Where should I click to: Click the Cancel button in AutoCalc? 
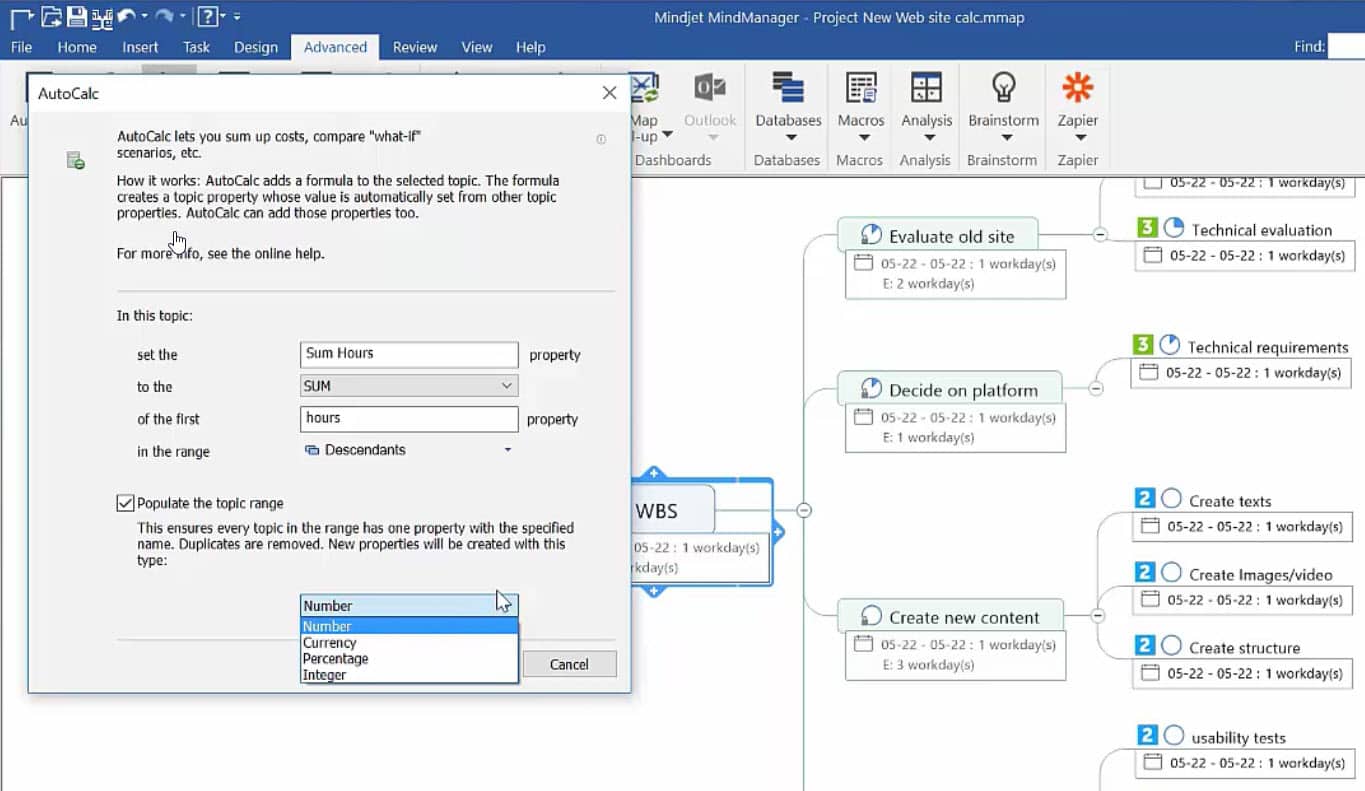[569, 663]
